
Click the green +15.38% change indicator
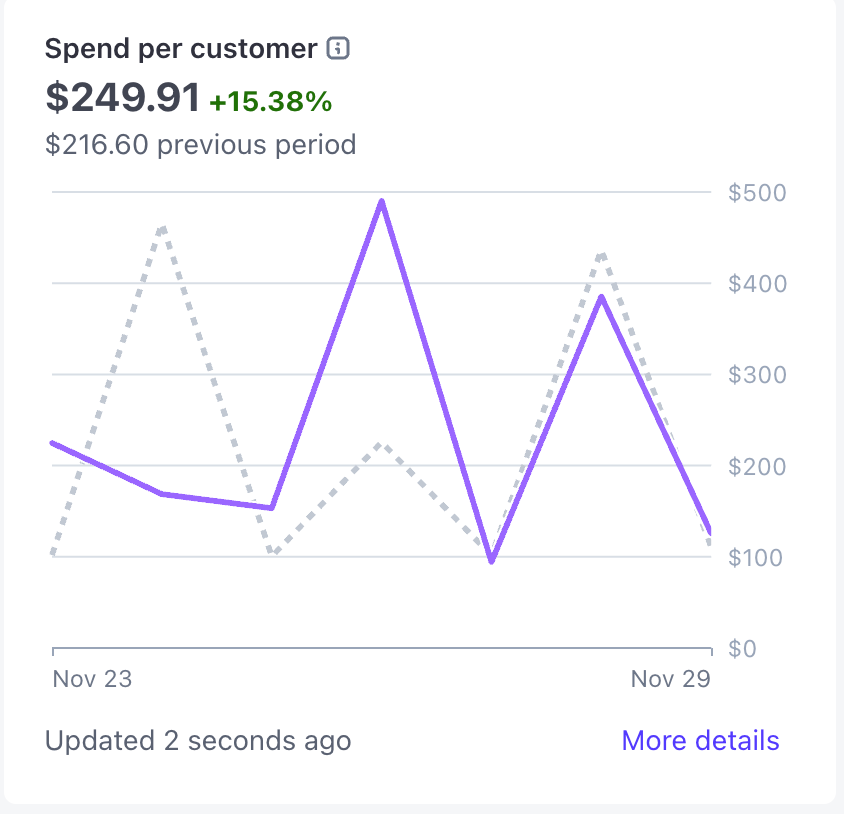[270, 101]
